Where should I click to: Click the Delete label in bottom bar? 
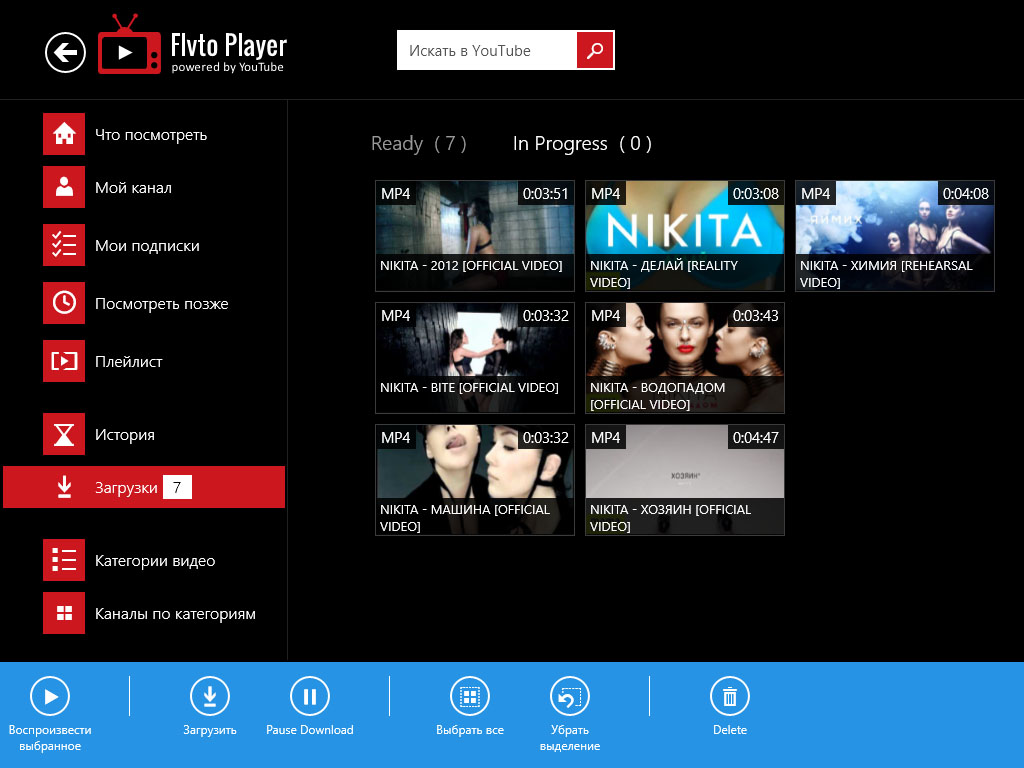tap(729, 730)
